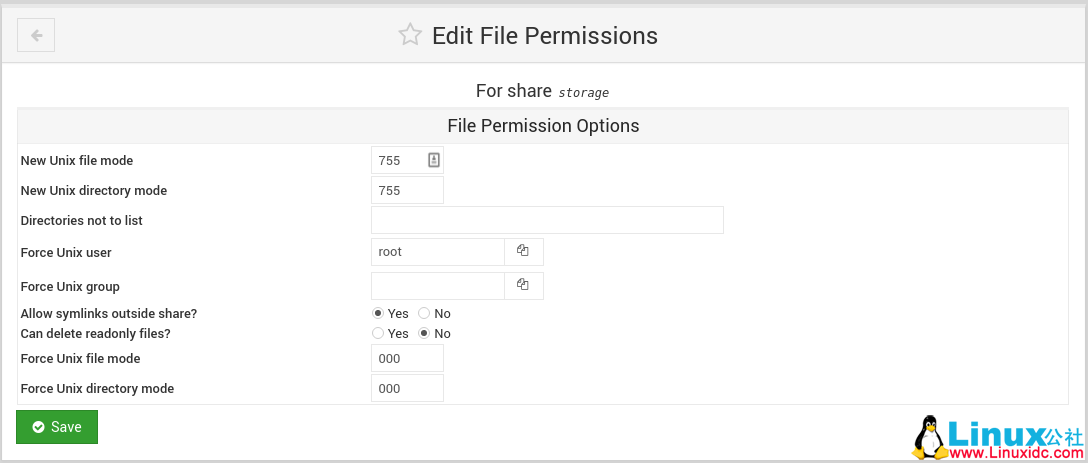Open user picker for Force Unix user

coord(523,251)
